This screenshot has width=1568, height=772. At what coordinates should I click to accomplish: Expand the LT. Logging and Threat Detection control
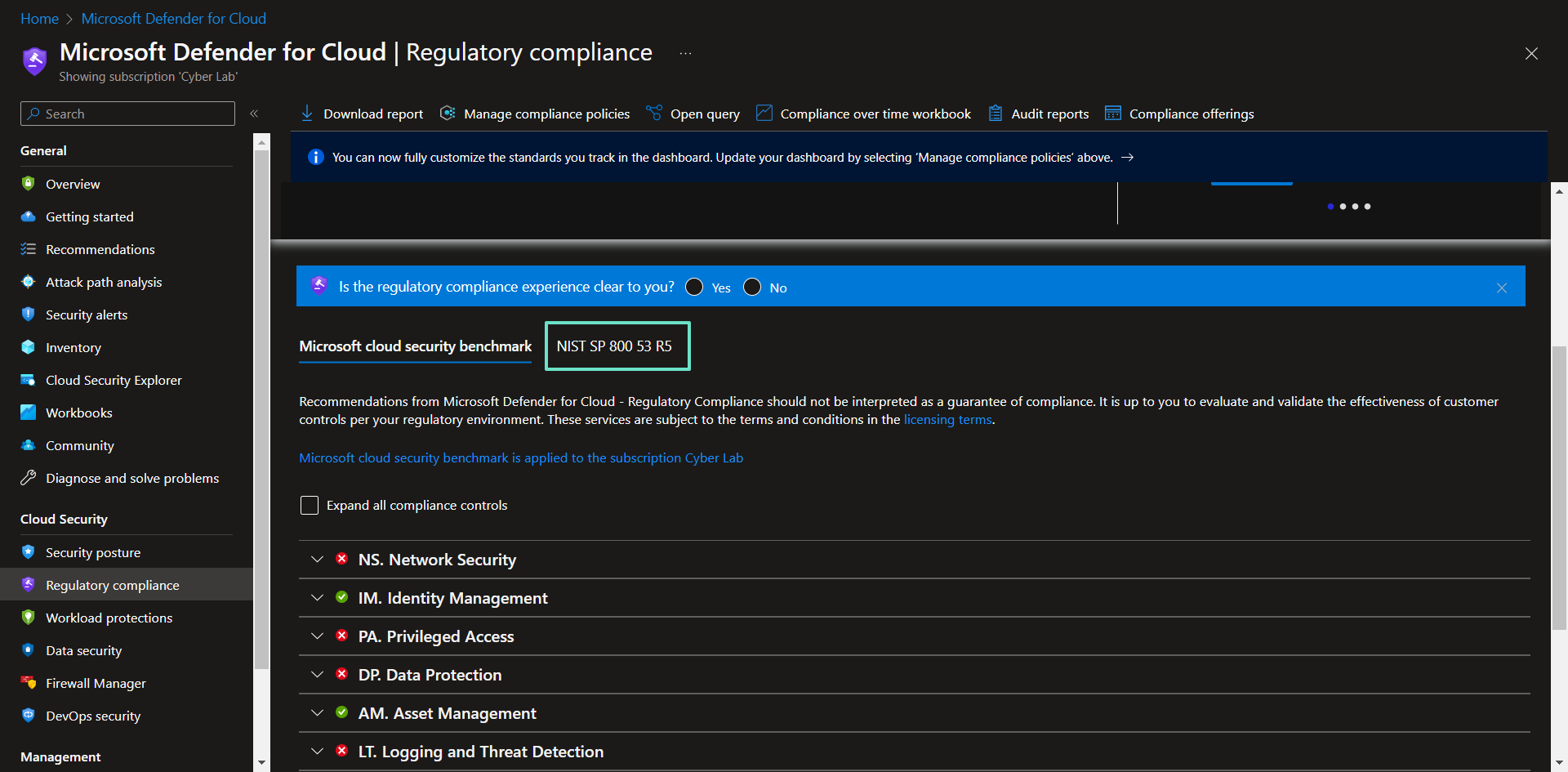pyautogui.click(x=317, y=752)
